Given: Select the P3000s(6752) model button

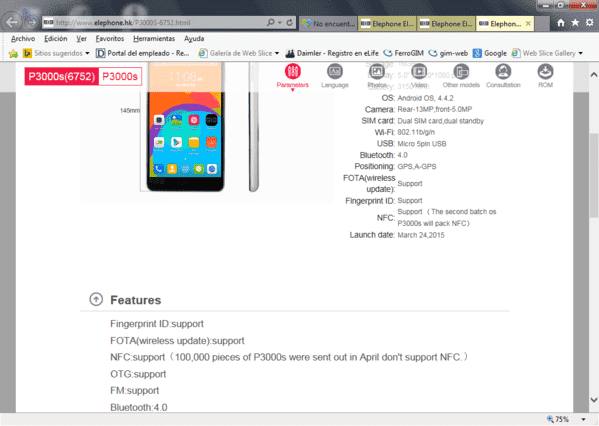Looking at the screenshot, I should (62, 76).
